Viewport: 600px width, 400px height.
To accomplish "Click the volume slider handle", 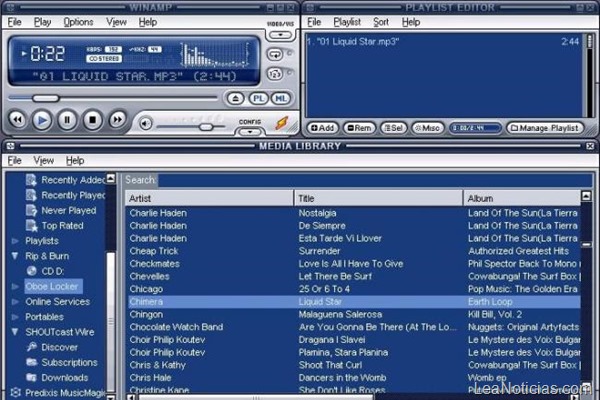I will pos(206,127).
